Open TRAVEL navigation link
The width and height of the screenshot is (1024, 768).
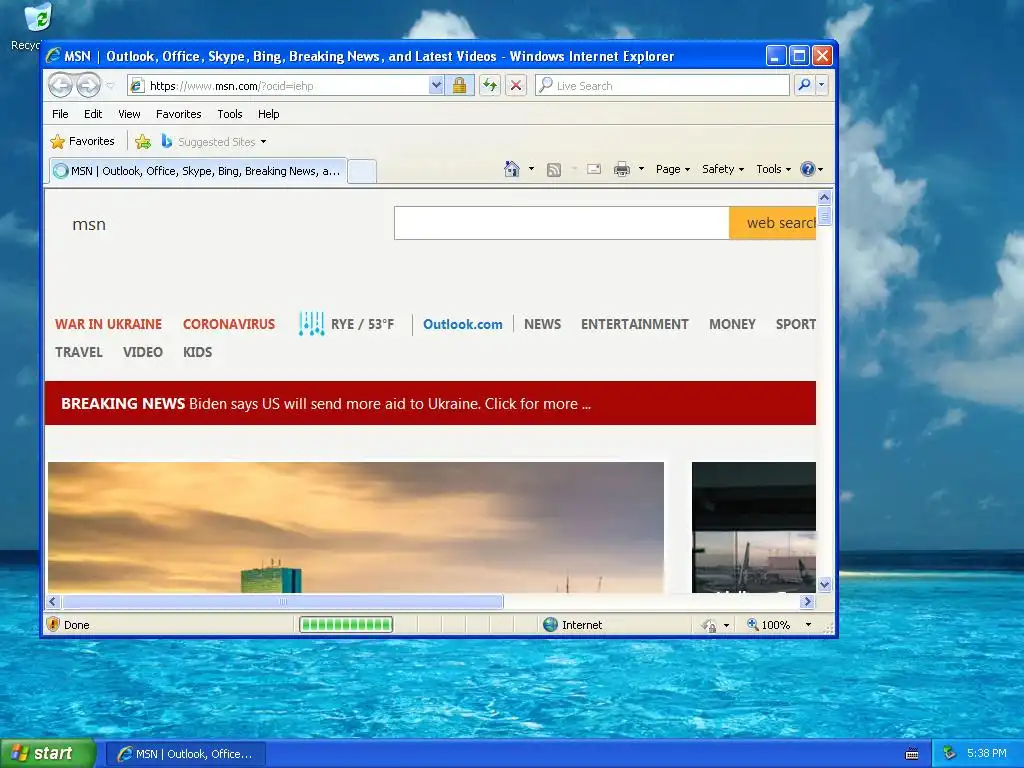point(78,352)
